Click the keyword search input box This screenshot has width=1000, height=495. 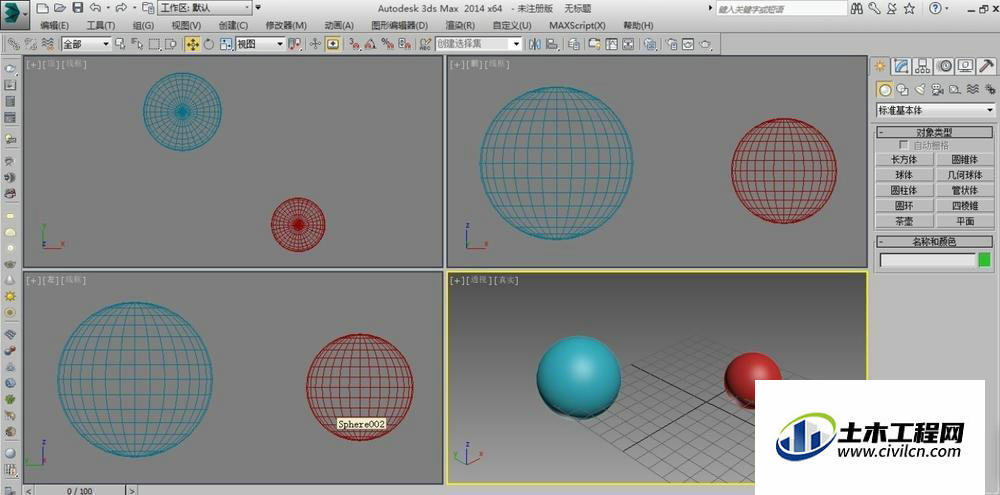781,9
